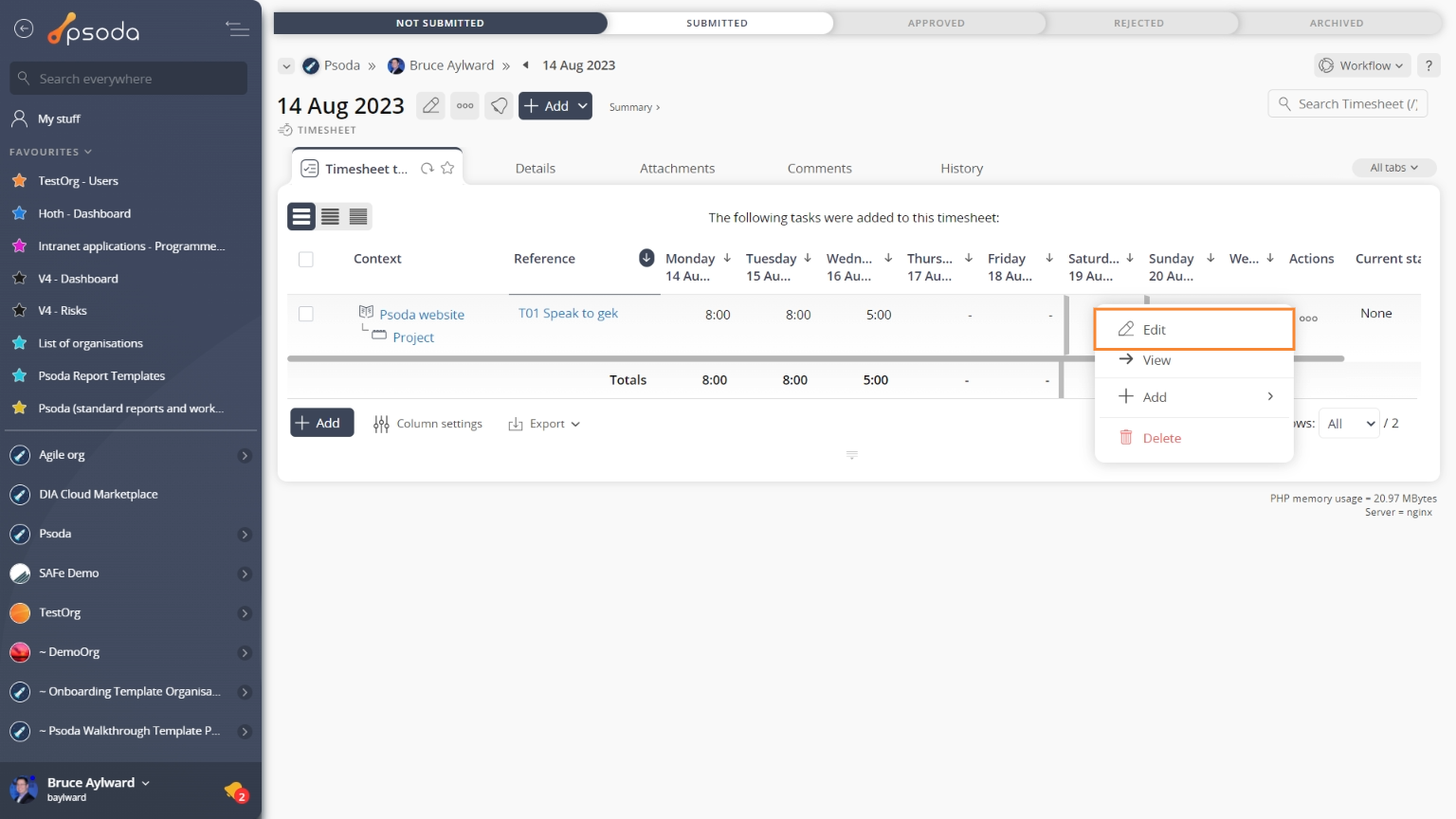Sort by the Sunday column arrow
This screenshot has width=1456, height=819.
pos(1210,258)
